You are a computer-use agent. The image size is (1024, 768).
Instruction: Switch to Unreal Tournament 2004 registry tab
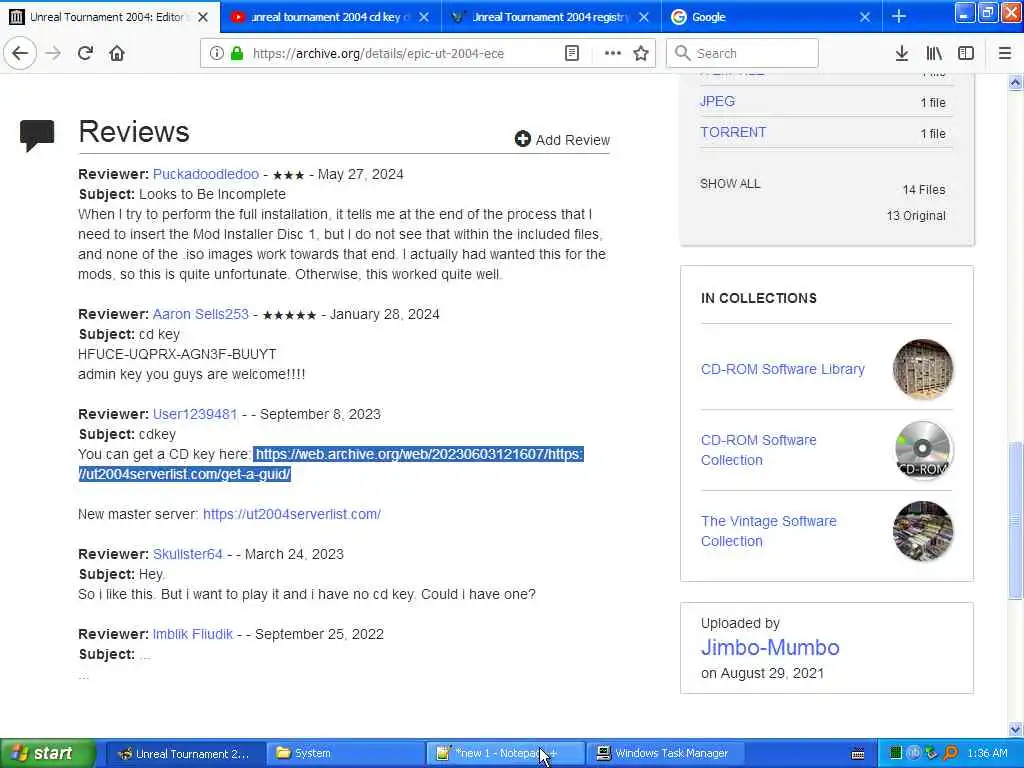(x=549, y=17)
